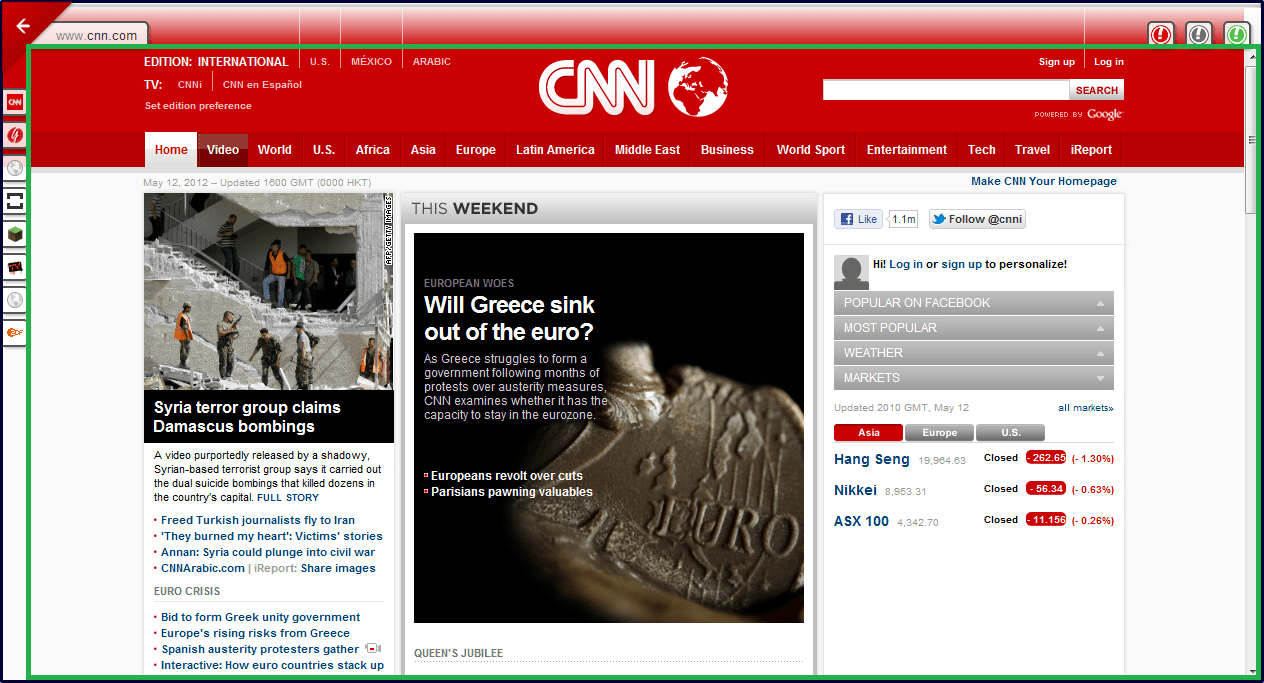The image size is (1264, 683).
Task: Open the Nikkei index link
Action: coord(855,490)
